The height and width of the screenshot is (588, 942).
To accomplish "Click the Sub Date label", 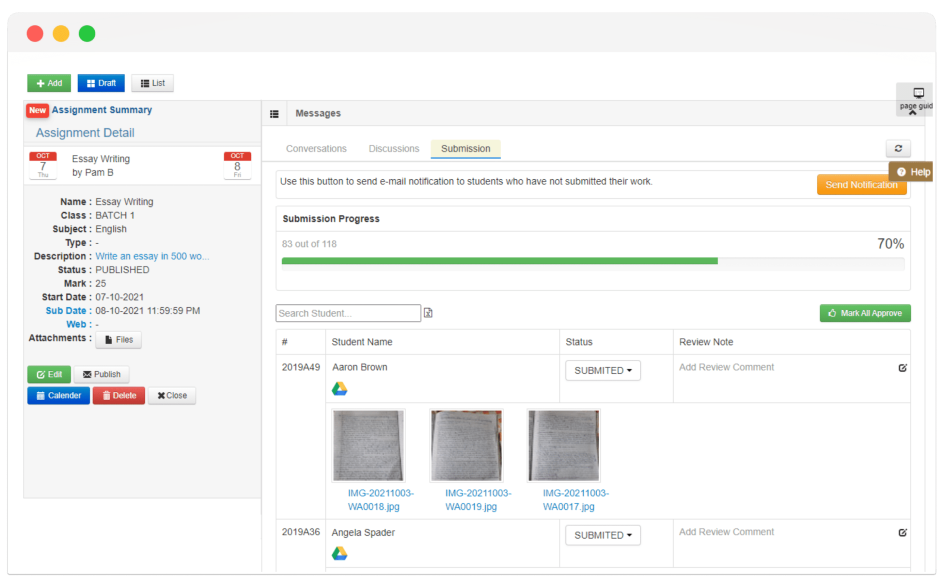I will [65, 311].
